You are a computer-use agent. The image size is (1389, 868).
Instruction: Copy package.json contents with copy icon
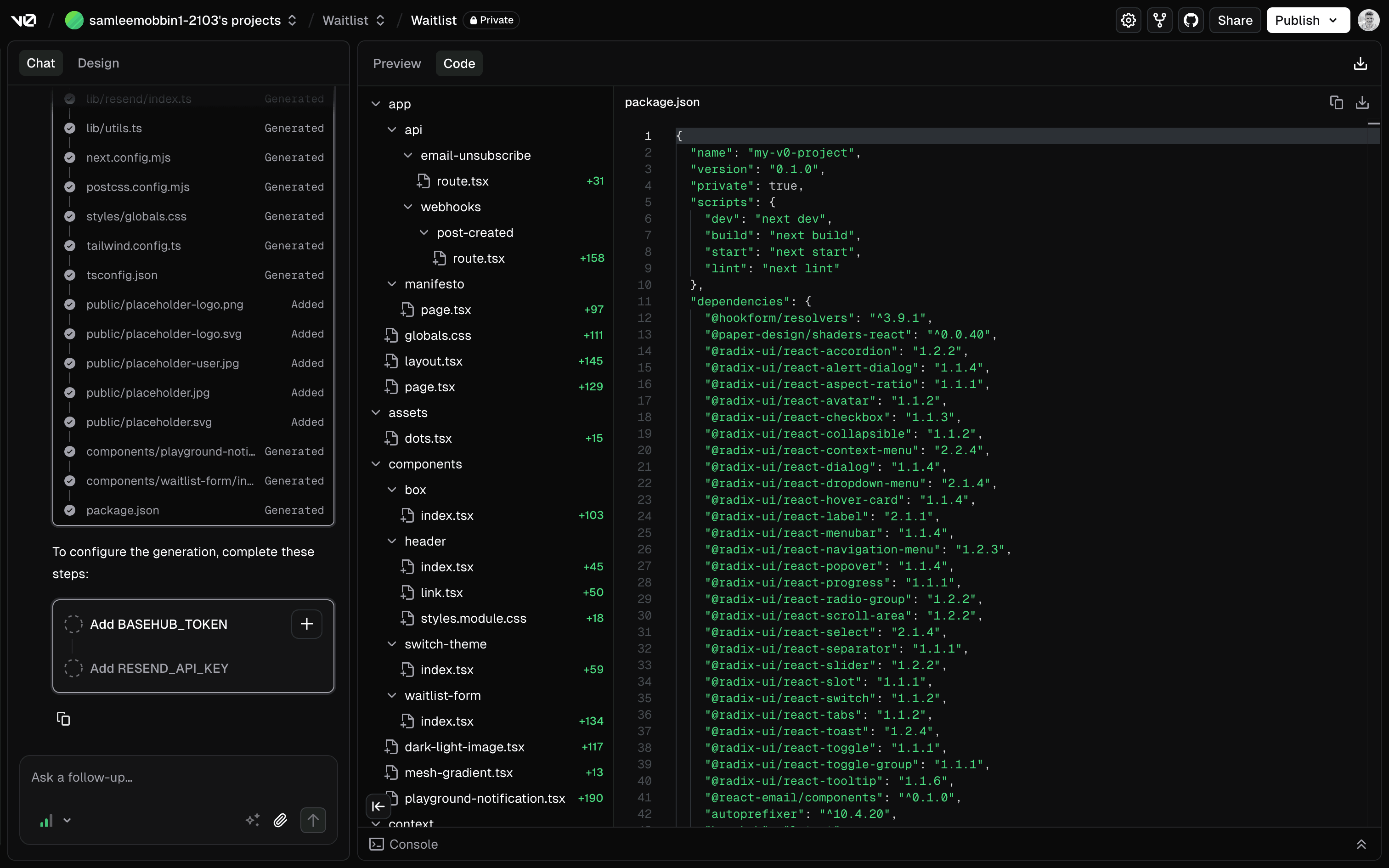point(1336,102)
